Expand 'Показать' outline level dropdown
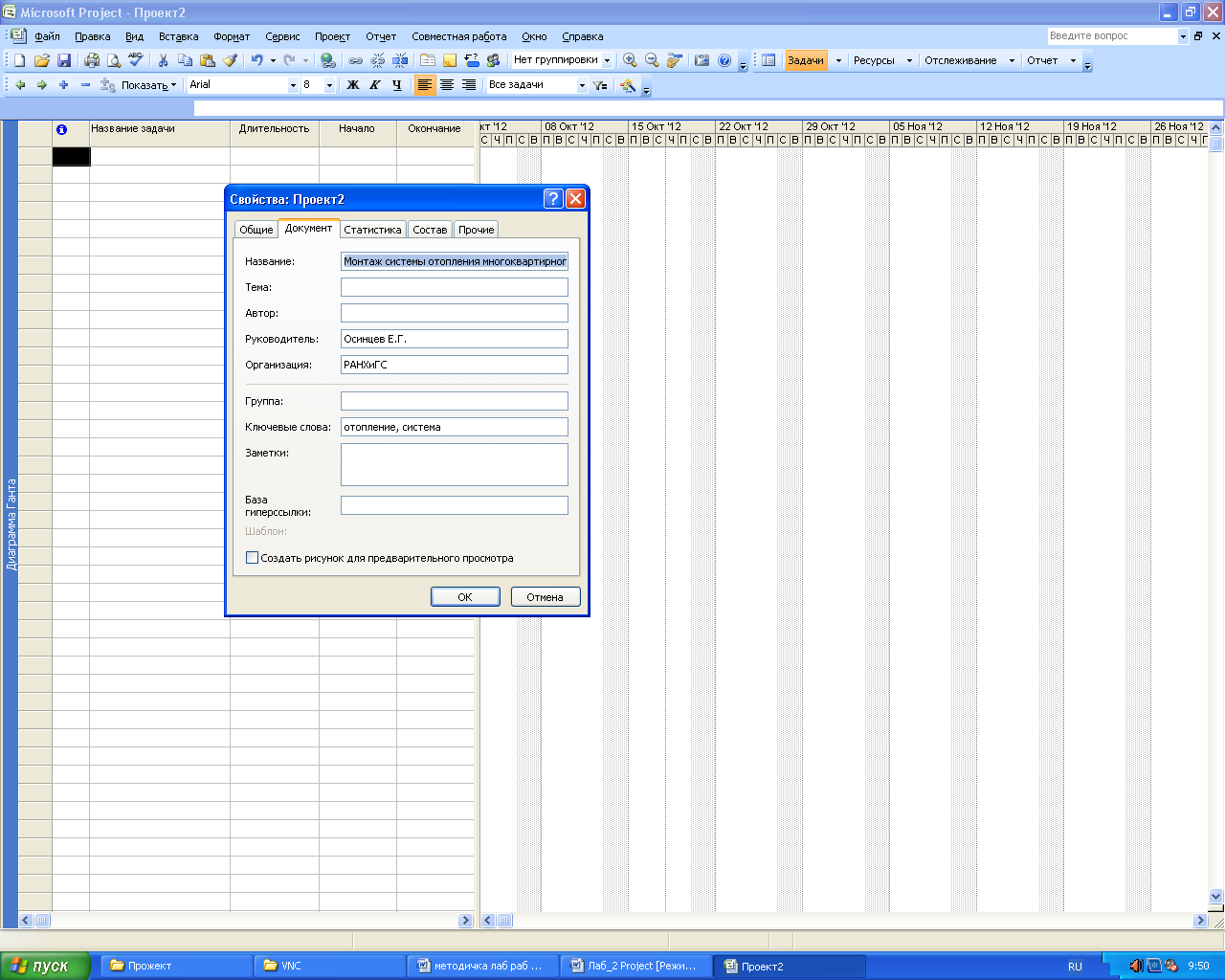 (x=148, y=85)
